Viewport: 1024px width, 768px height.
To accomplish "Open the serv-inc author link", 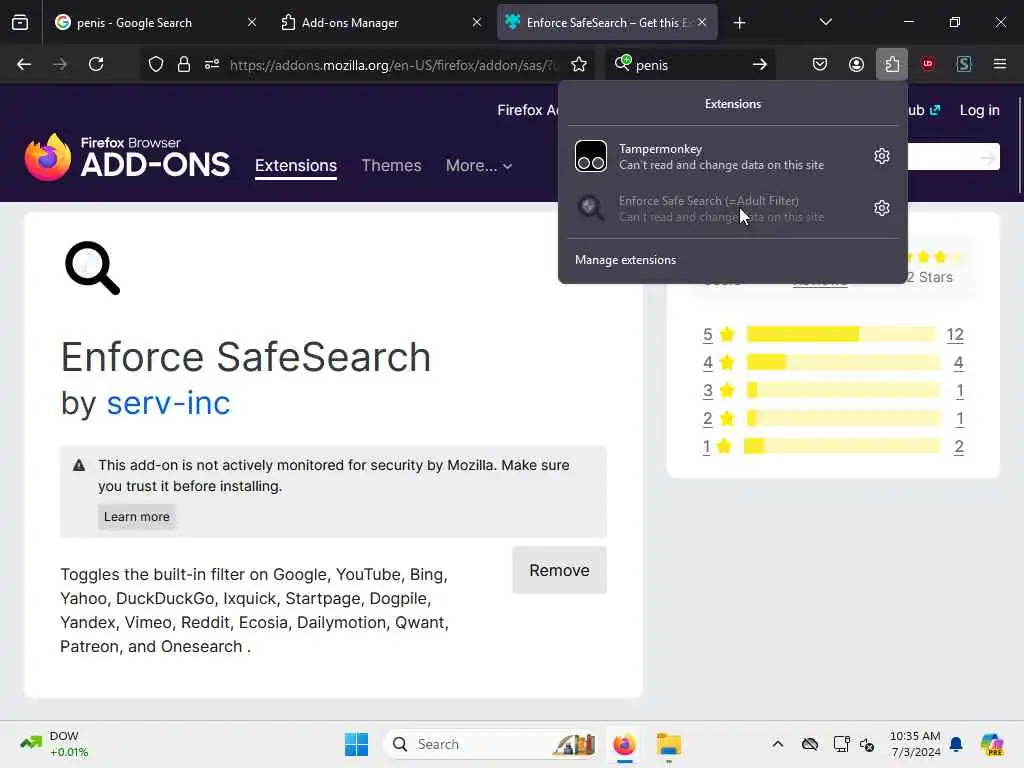I will (168, 403).
